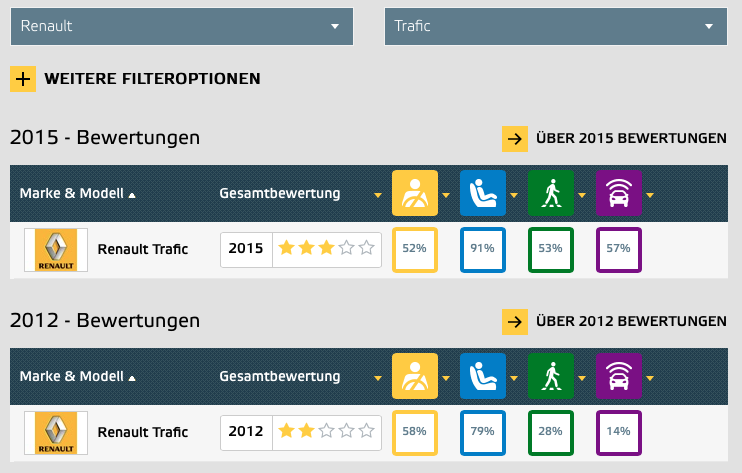The height and width of the screenshot is (473, 742).
Task: Click pedestrian protection icon in 2012 header
Action: pyautogui.click(x=551, y=376)
